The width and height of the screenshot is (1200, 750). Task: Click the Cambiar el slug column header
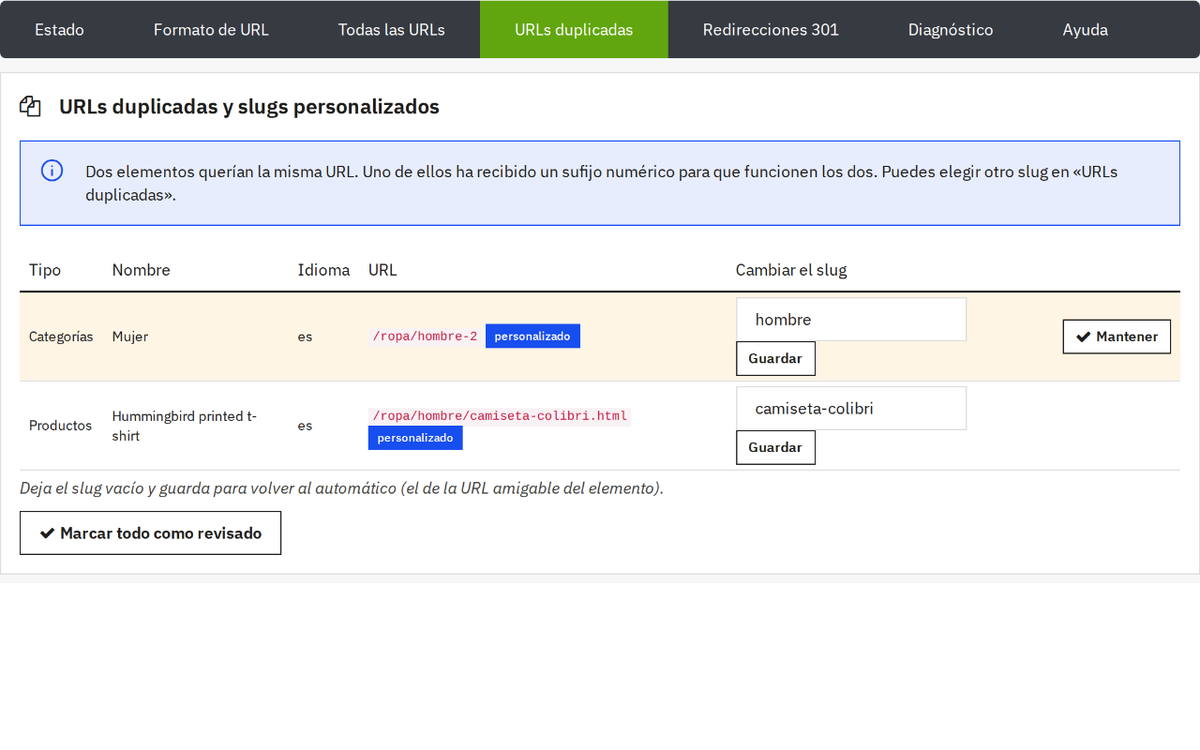click(791, 270)
